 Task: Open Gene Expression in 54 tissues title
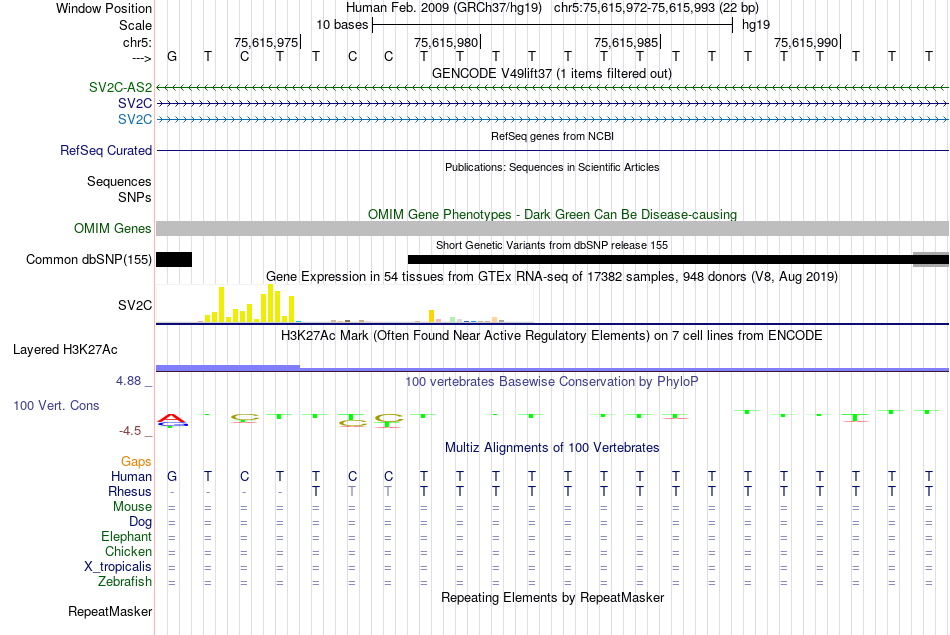552,277
